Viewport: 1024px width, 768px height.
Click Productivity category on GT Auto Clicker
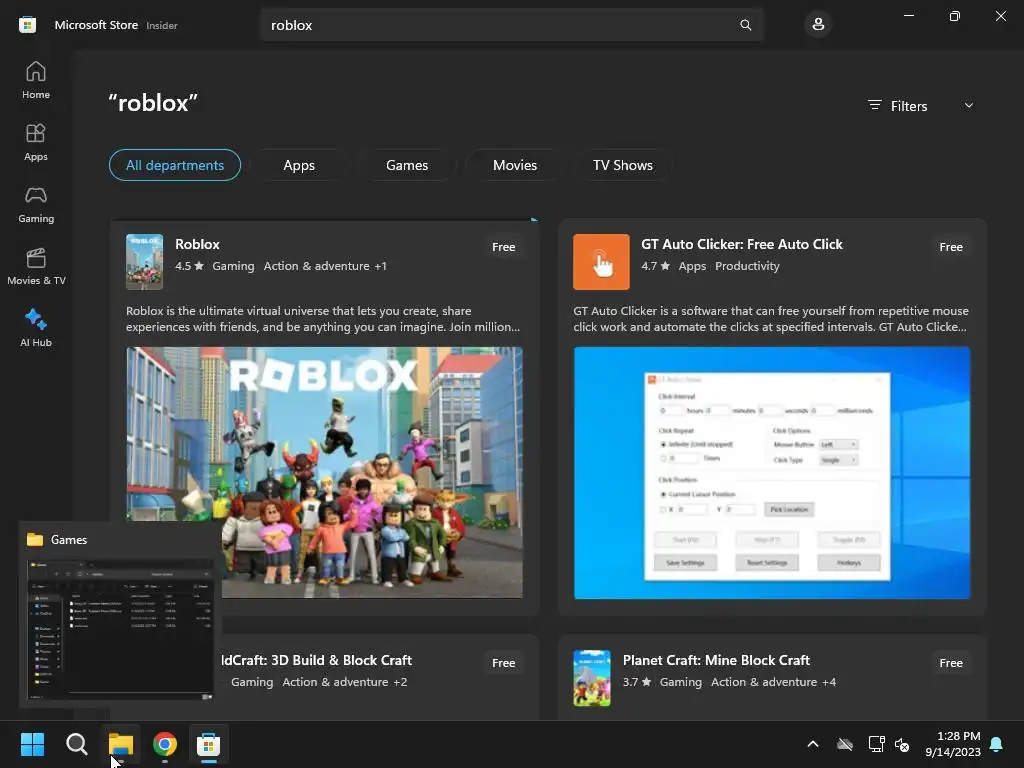point(747,266)
